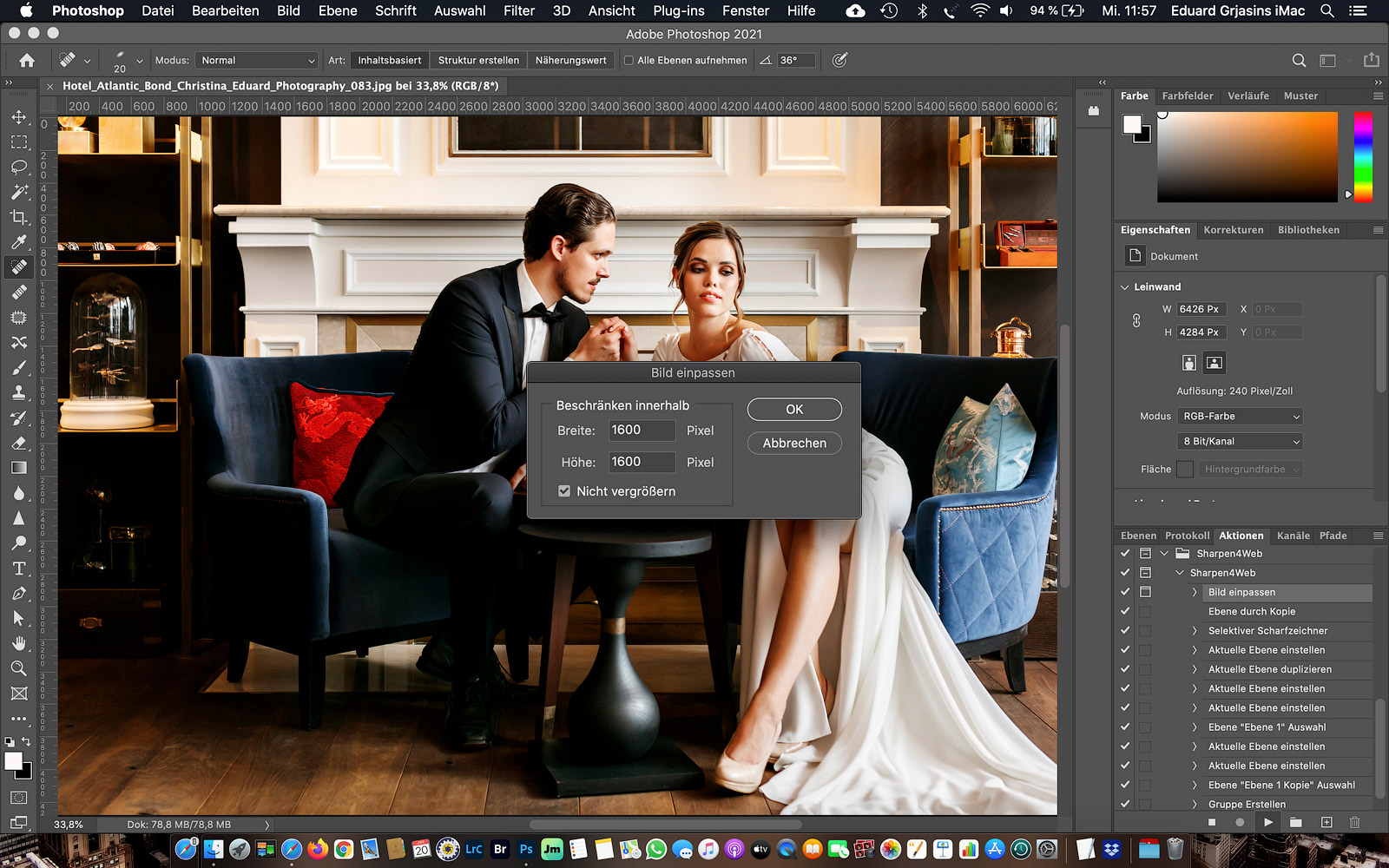Open the Modus Normal dropdown
This screenshot has width=1389, height=868.
click(x=257, y=60)
